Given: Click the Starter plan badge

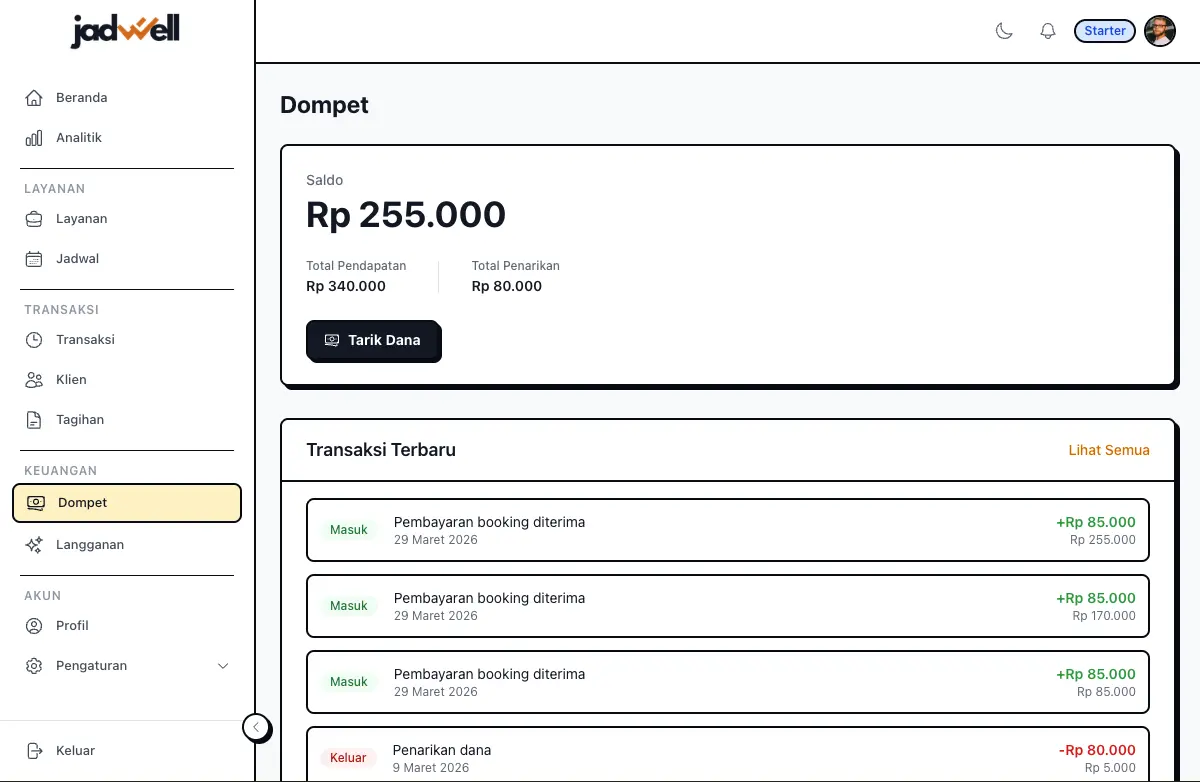Looking at the screenshot, I should click(1105, 31).
